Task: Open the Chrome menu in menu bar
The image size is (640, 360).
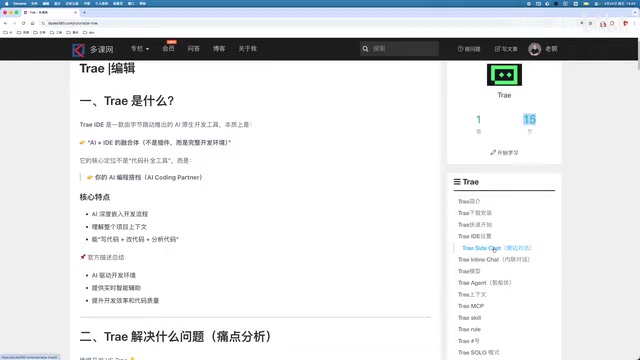Action: pos(19,3)
